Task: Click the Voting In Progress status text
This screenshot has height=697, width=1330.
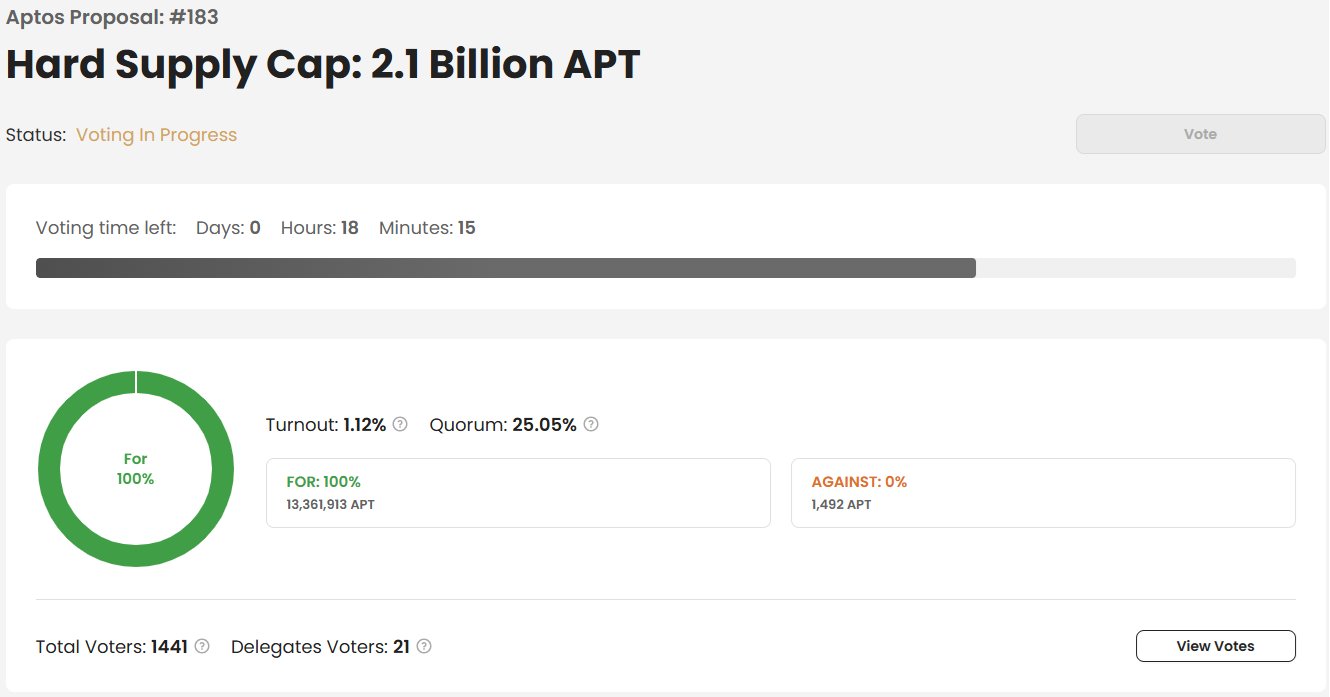Action: pyautogui.click(x=156, y=135)
